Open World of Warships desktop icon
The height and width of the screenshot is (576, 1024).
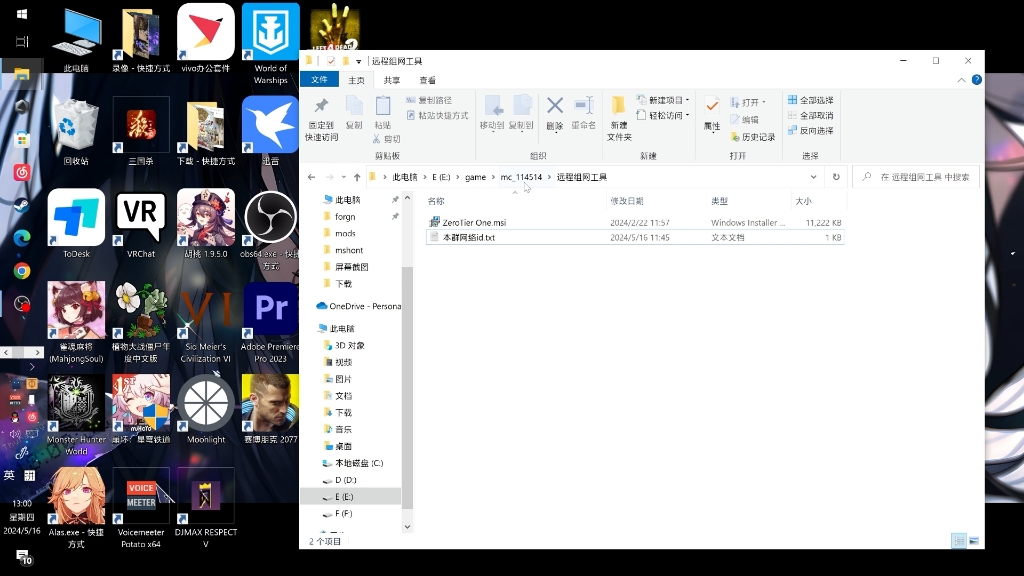point(270,44)
